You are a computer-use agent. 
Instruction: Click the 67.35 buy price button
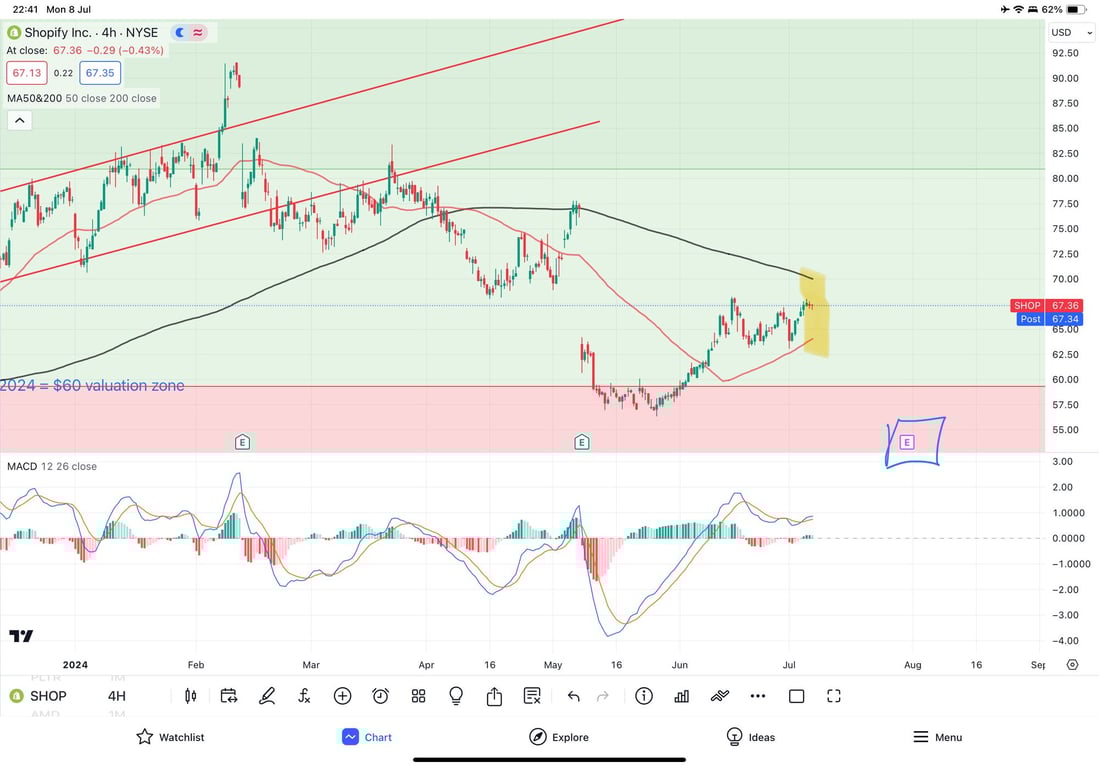[x=100, y=73]
